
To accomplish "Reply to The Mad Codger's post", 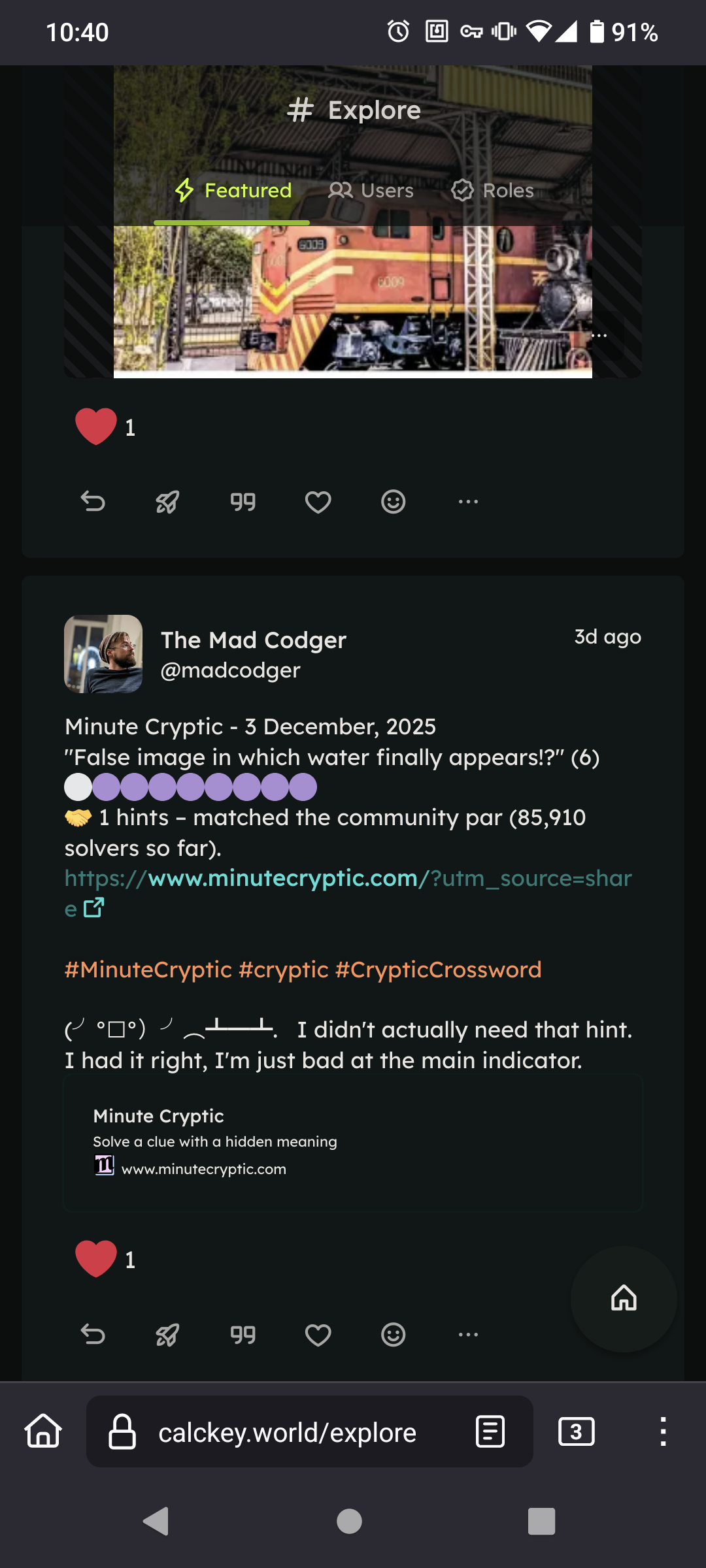I will (93, 1334).
